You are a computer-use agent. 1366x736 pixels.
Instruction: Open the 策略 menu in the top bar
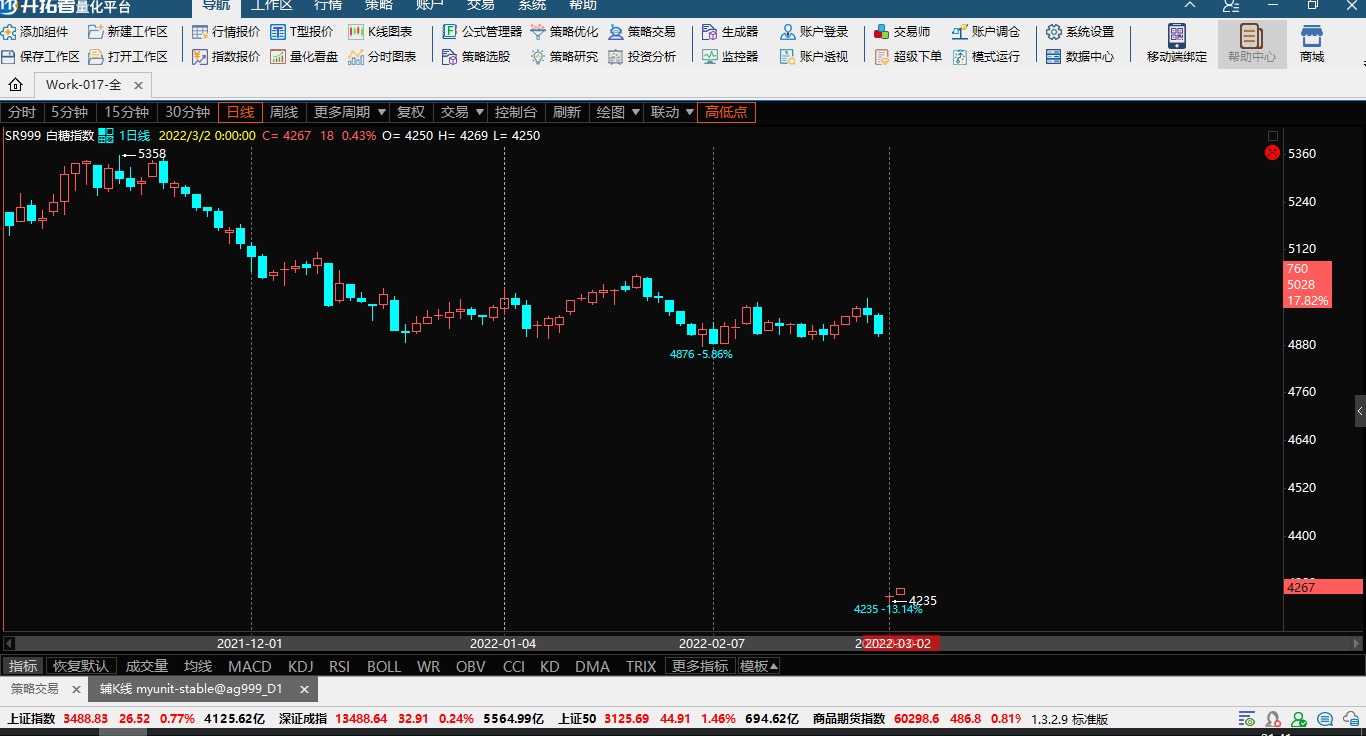[379, 5]
